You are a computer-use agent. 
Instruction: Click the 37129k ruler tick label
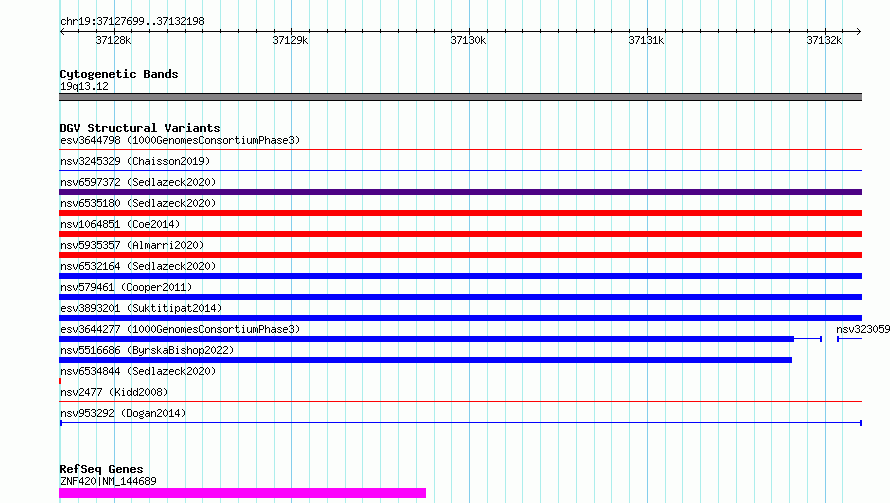pos(290,40)
